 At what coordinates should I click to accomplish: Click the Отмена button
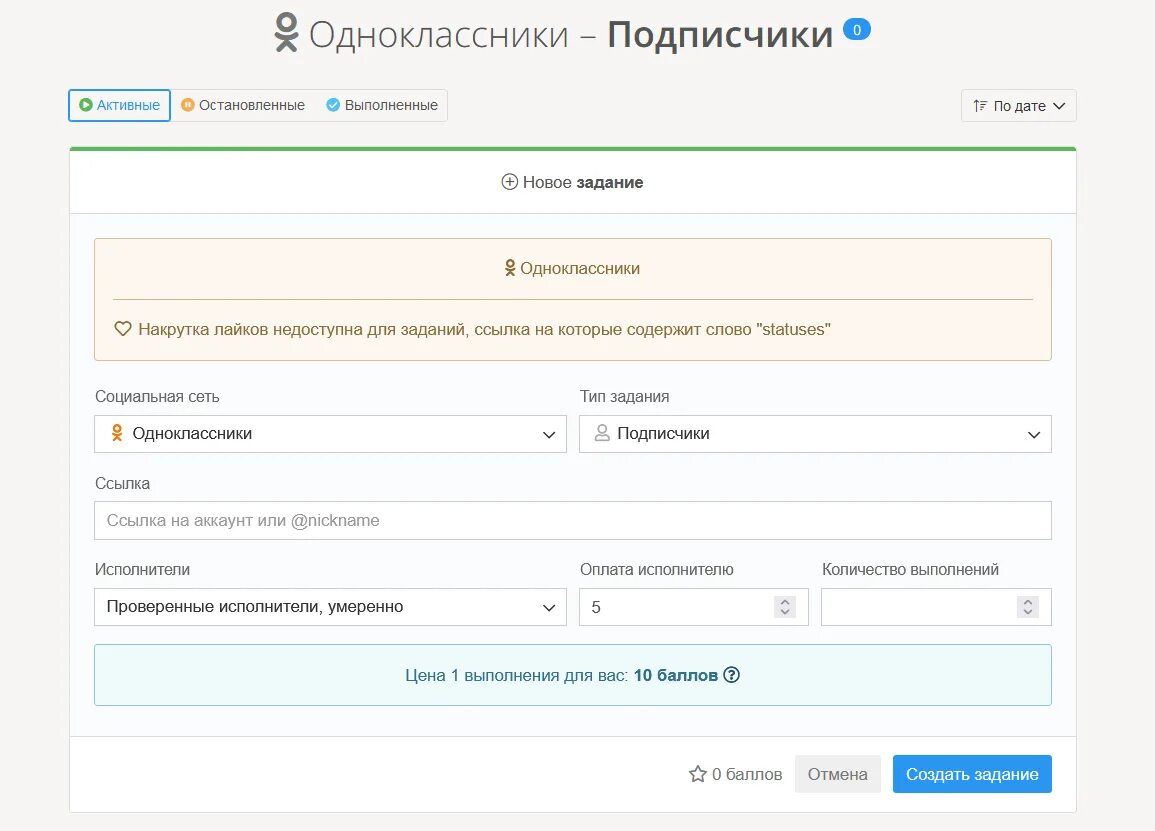pyautogui.click(x=838, y=774)
